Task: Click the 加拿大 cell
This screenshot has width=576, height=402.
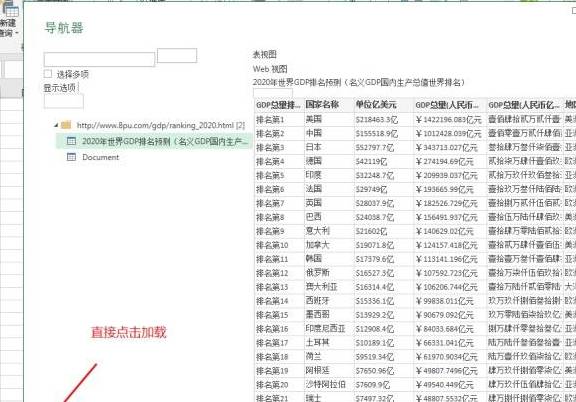Action: pyautogui.click(x=329, y=245)
